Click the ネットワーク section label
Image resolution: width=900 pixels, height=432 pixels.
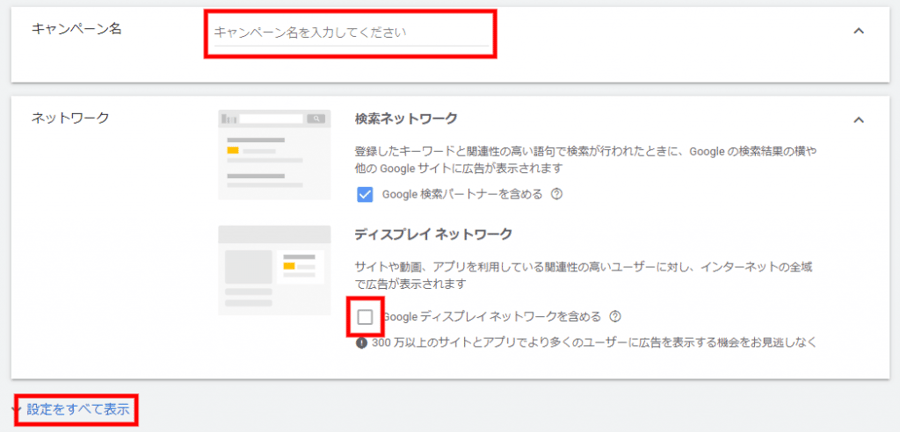pos(70,119)
